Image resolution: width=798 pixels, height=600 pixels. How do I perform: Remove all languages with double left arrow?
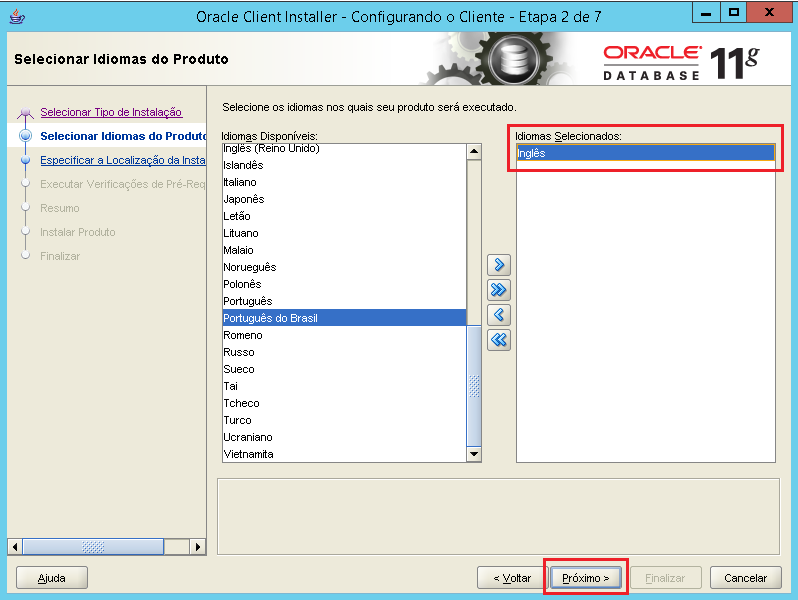coord(499,340)
